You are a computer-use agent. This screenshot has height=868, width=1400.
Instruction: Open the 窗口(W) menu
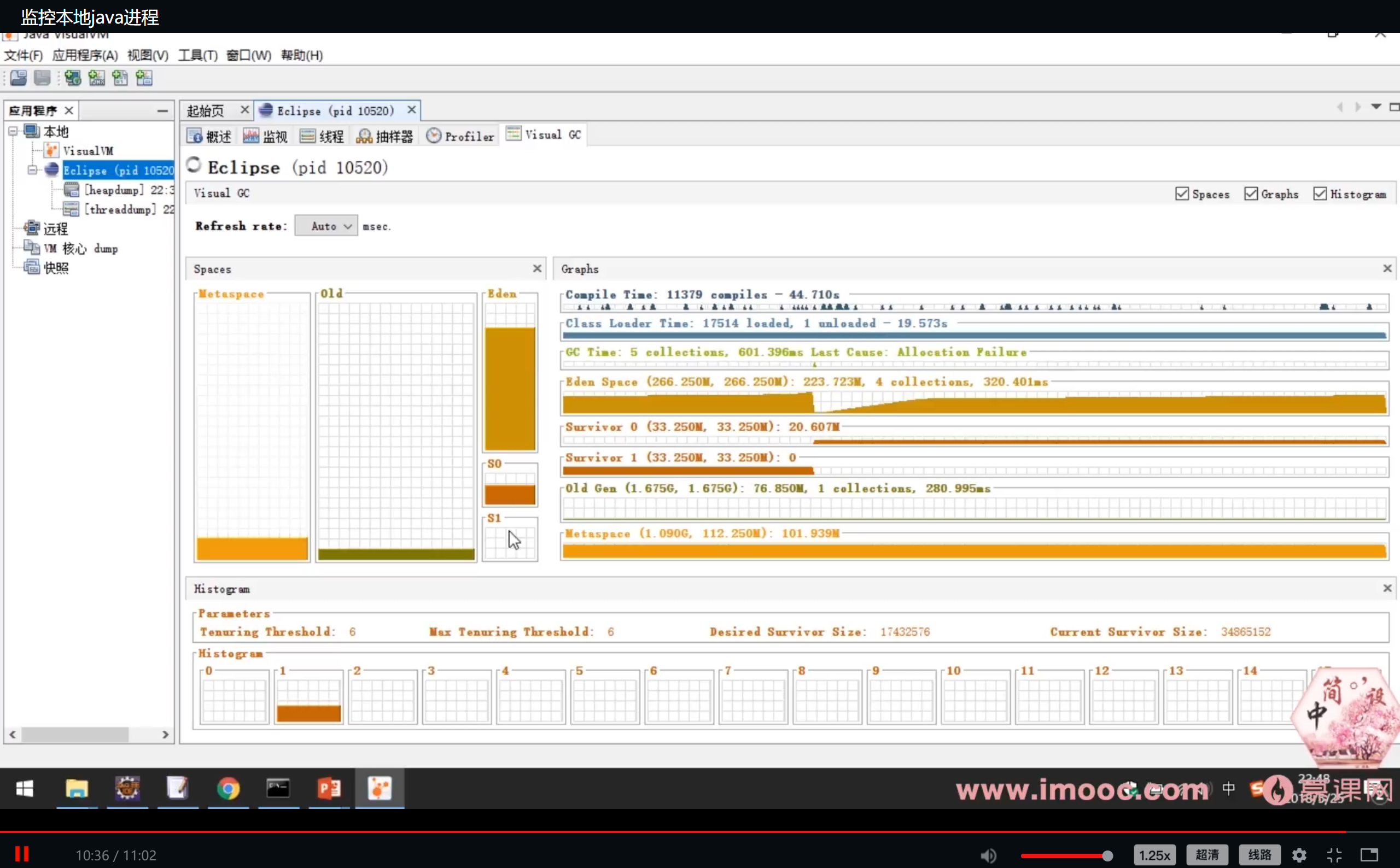(x=249, y=55)
